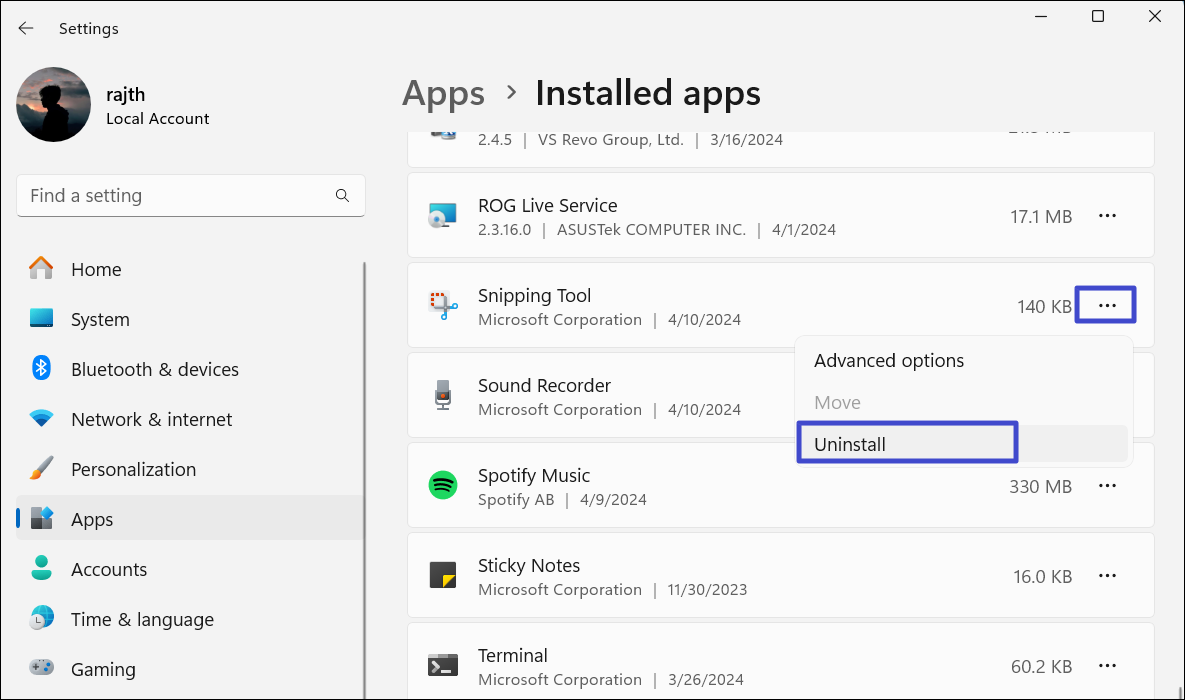Open the Personalization section

pos(133,470)
